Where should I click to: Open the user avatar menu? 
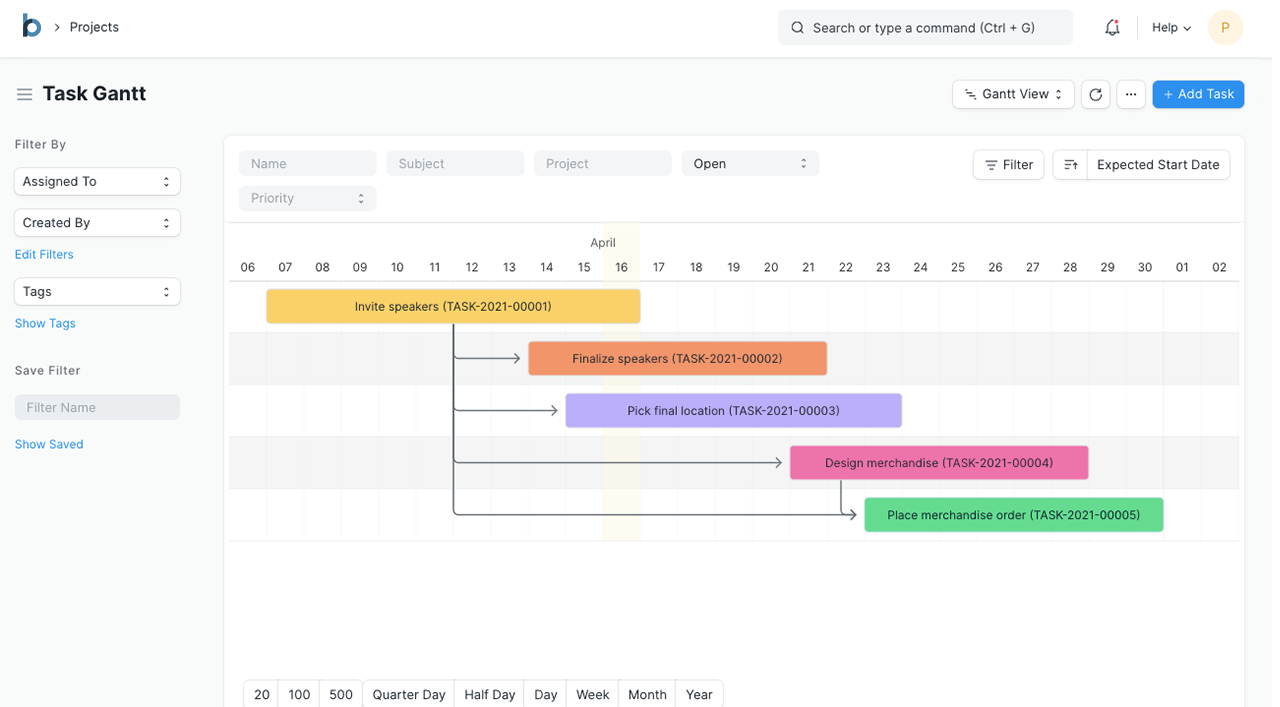[1225, 28]
